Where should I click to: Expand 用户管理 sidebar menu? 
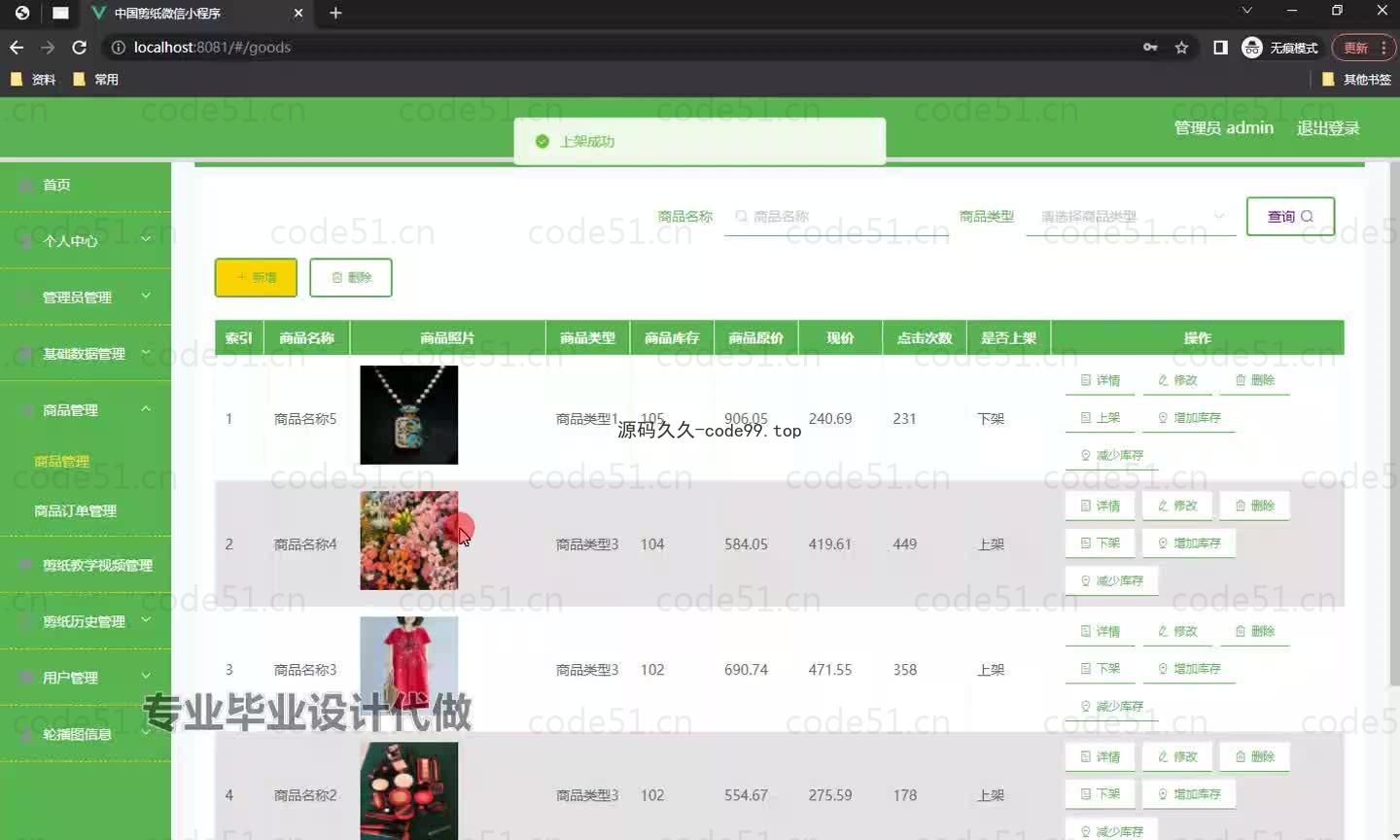click(86, 678)
